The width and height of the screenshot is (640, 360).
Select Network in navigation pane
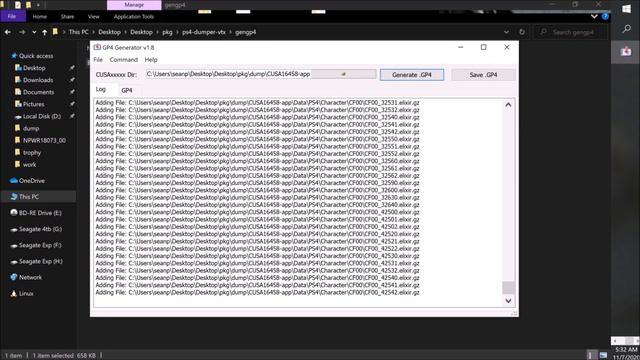tap(30, 277)
